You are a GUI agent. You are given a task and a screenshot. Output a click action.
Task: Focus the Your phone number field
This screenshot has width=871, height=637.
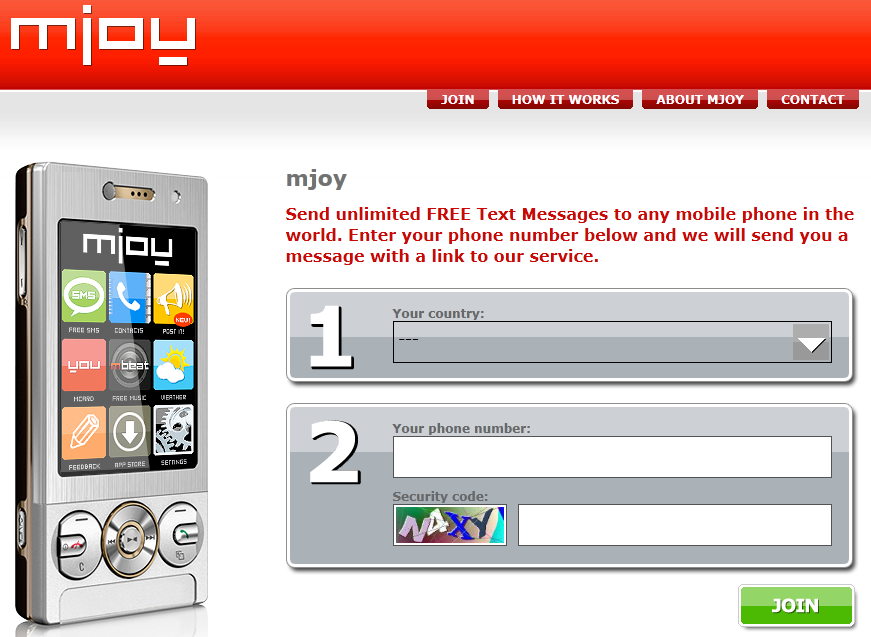pyautogui.click(x=612, y=457)
